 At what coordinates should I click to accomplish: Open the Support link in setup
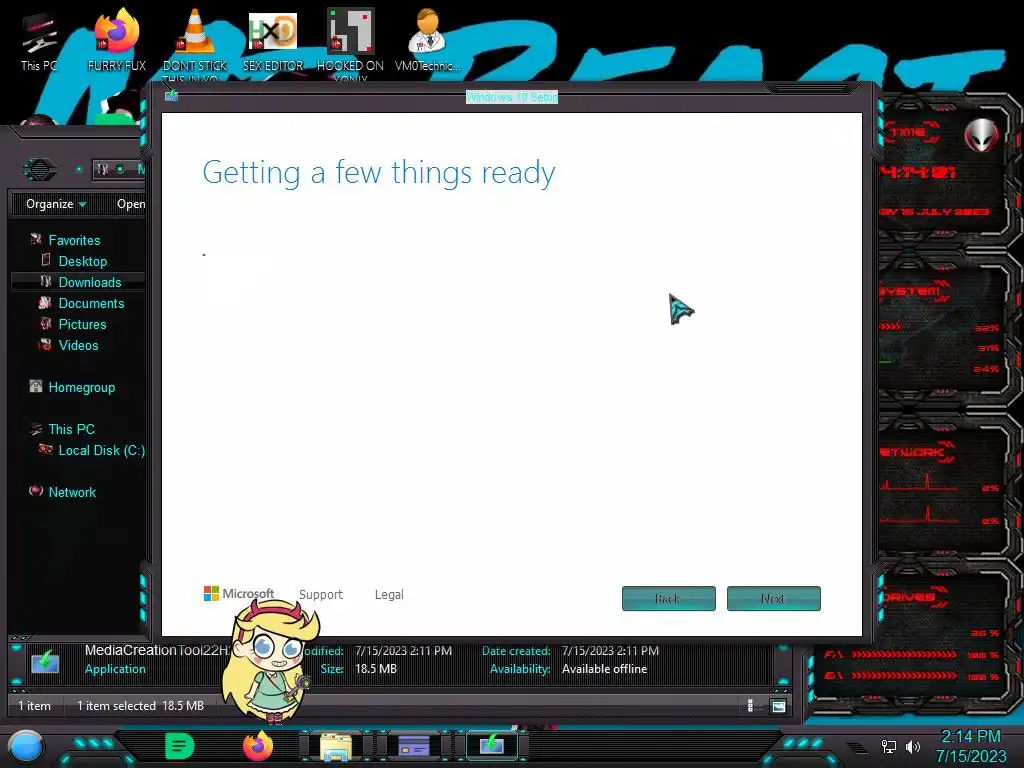pos(321,594)
